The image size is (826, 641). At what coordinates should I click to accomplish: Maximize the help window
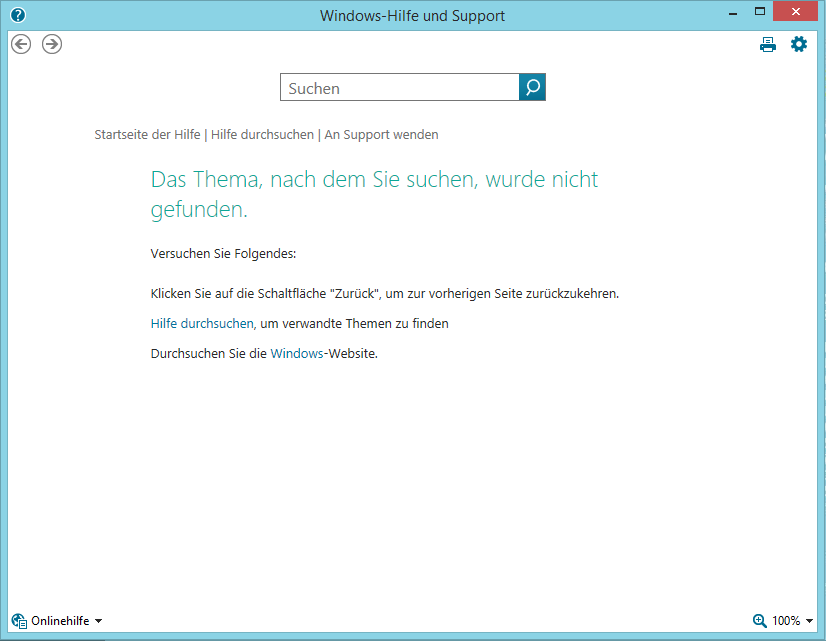point(759,12)
